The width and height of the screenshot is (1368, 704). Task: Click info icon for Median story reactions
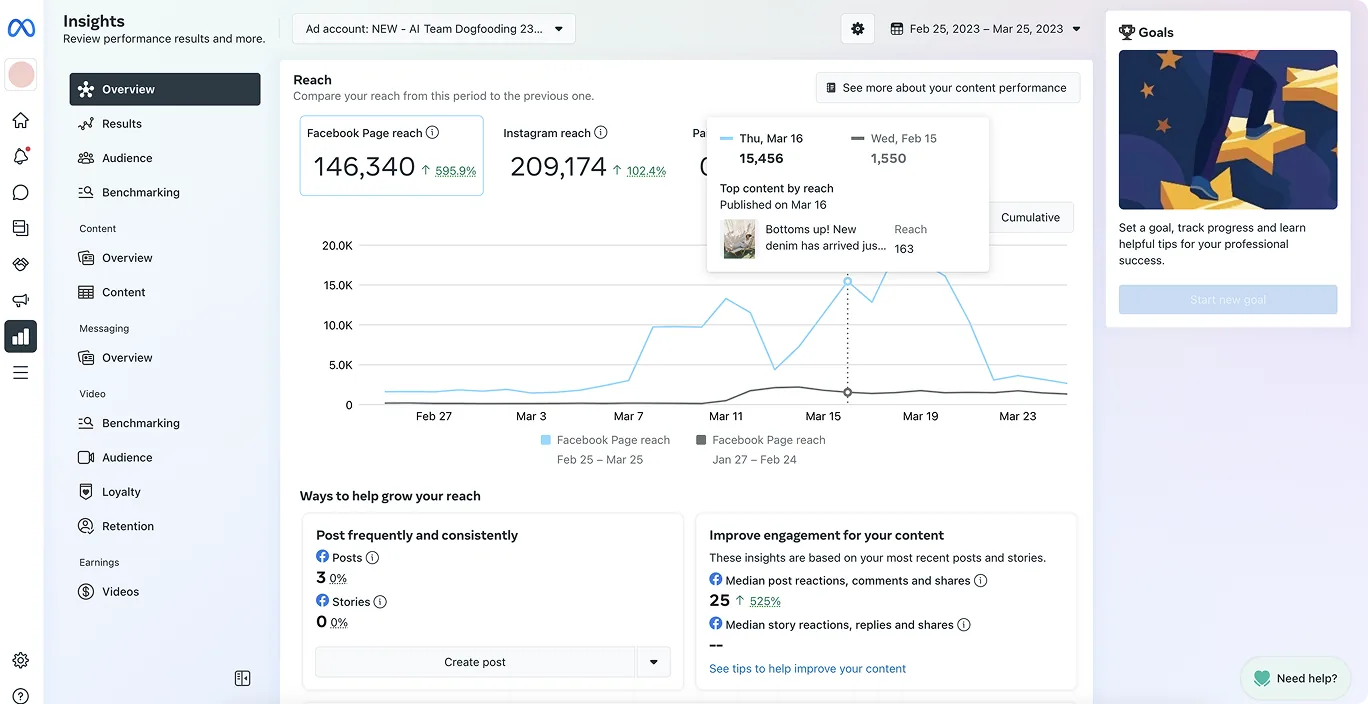tap(964, 625)
